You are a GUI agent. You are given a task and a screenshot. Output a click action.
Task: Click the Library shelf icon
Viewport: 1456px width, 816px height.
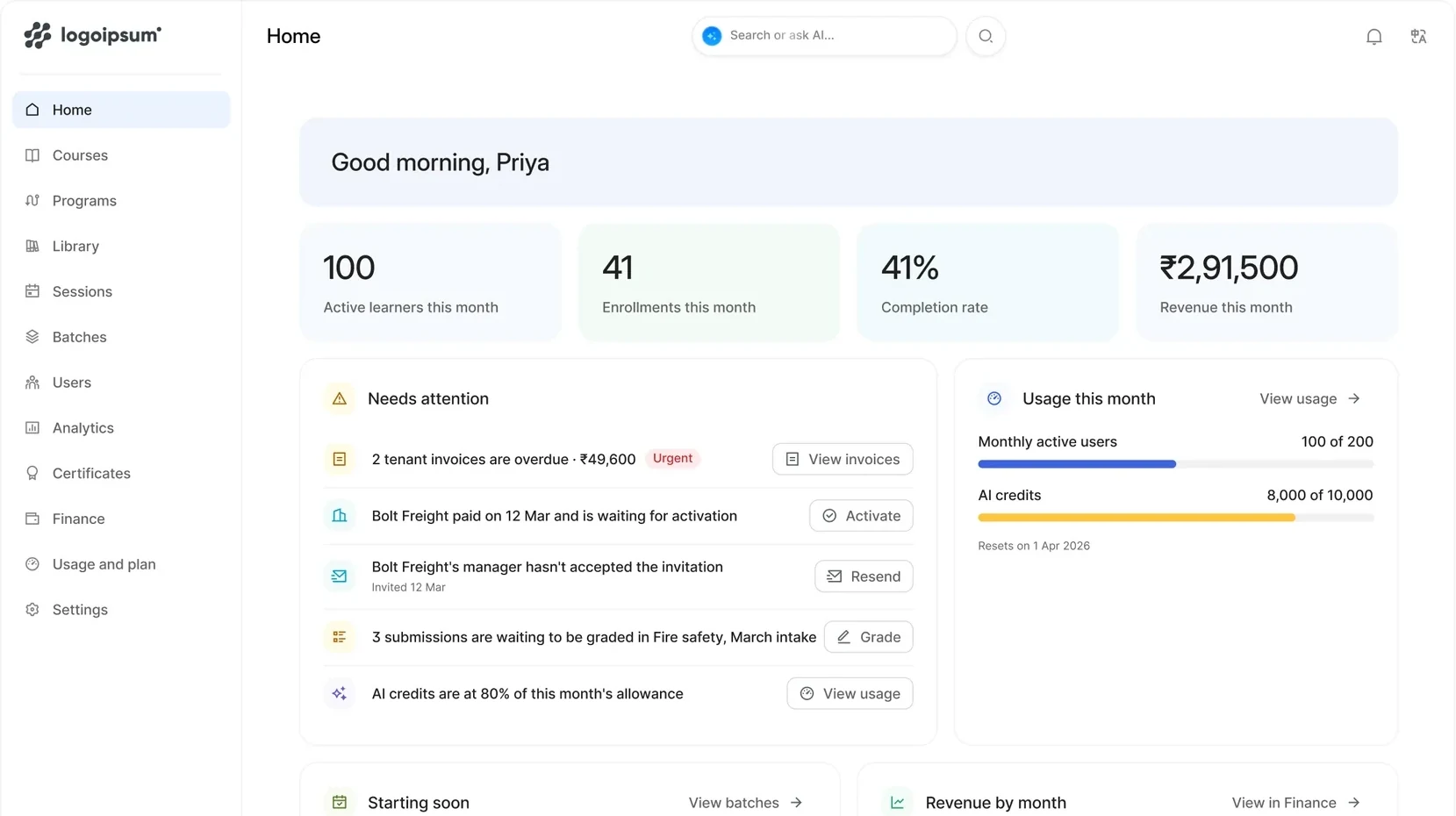(32, 247)
